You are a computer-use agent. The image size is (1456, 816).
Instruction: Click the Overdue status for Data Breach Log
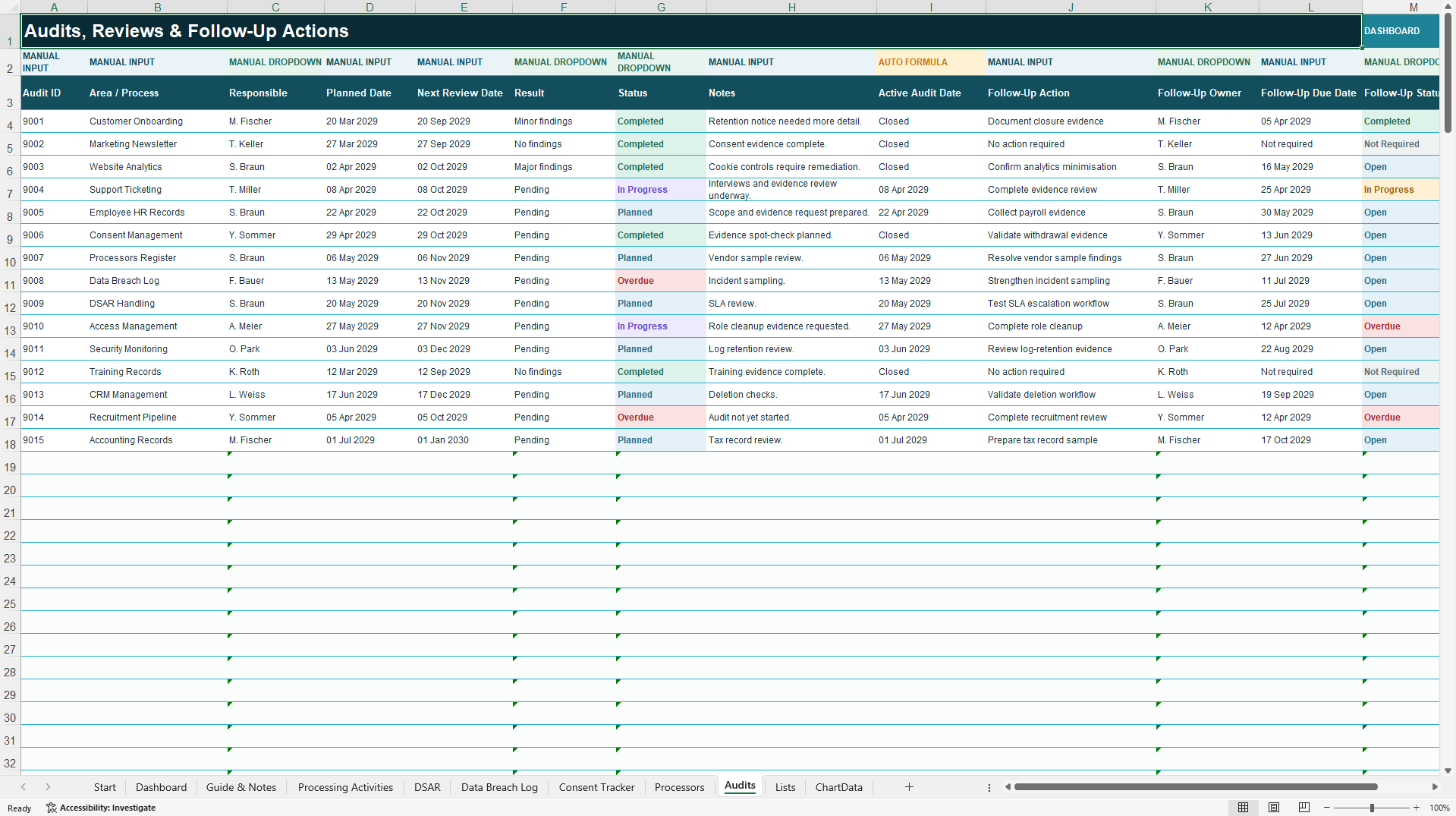pyautogui.click(x=661, y=281)
